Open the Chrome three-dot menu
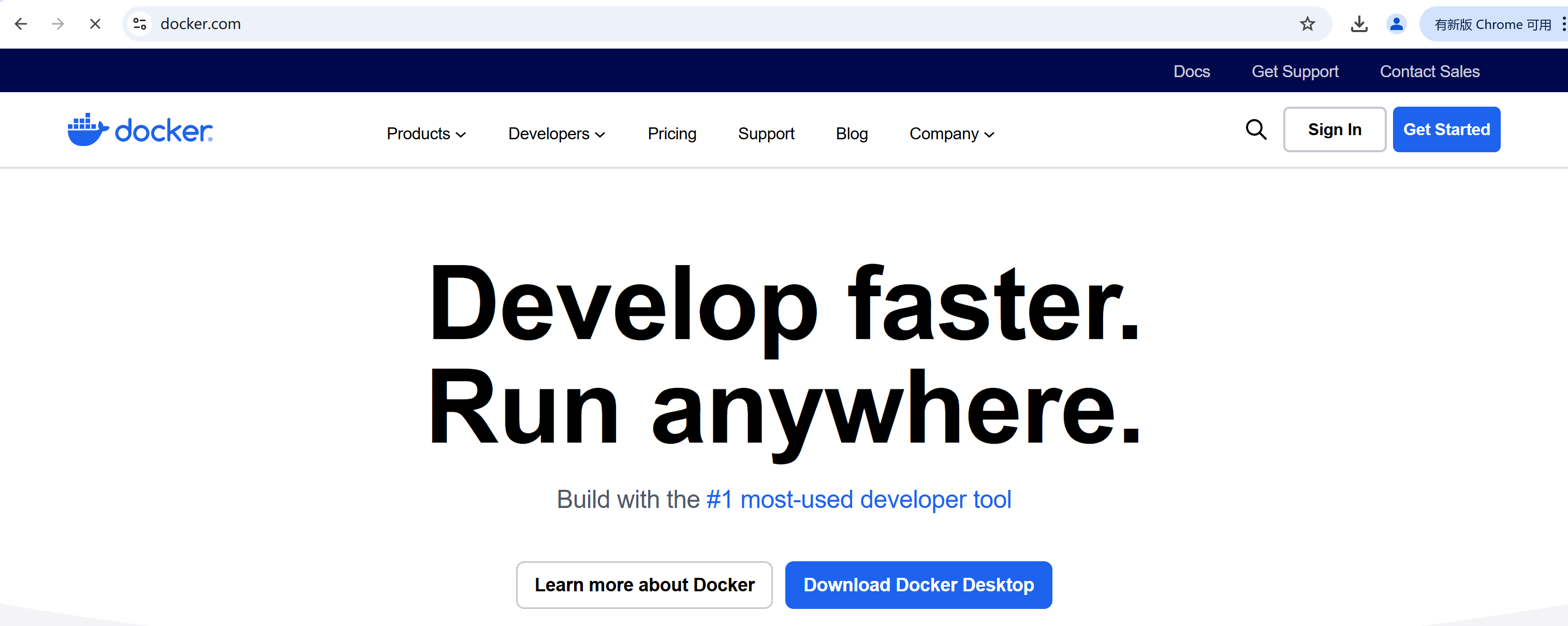 pos(1563,24)
